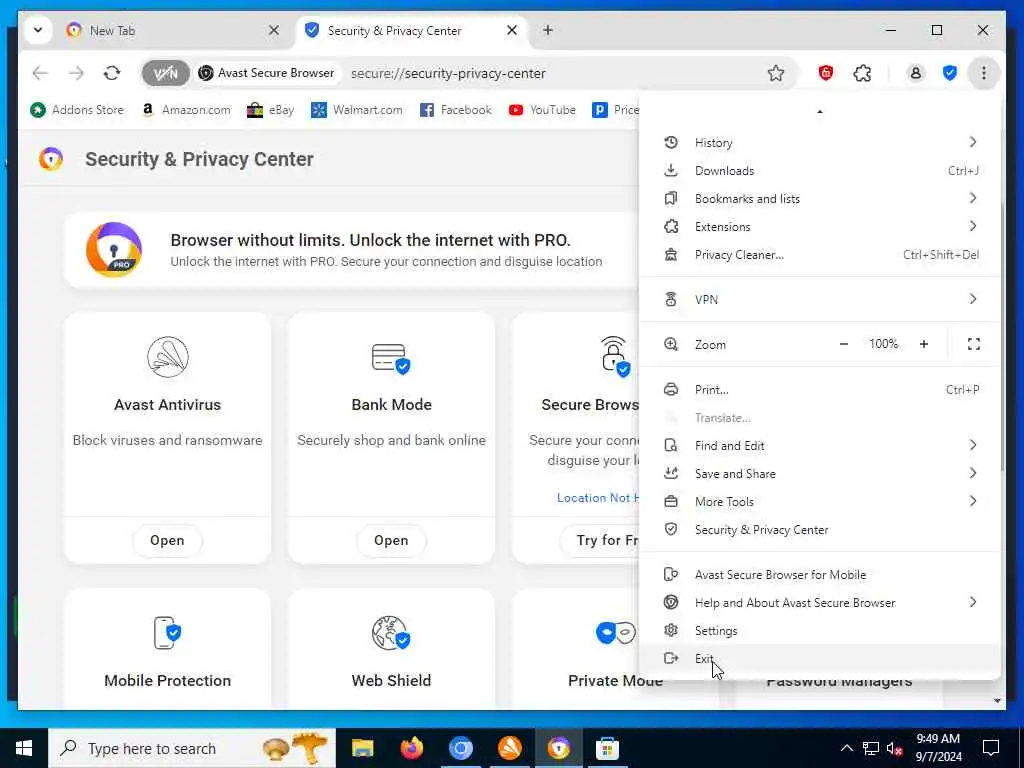Image resolution: width=1024 pixels, height=768 pixels.
Task: Switch to the New Tab tab
Action: tap(173, 31)
